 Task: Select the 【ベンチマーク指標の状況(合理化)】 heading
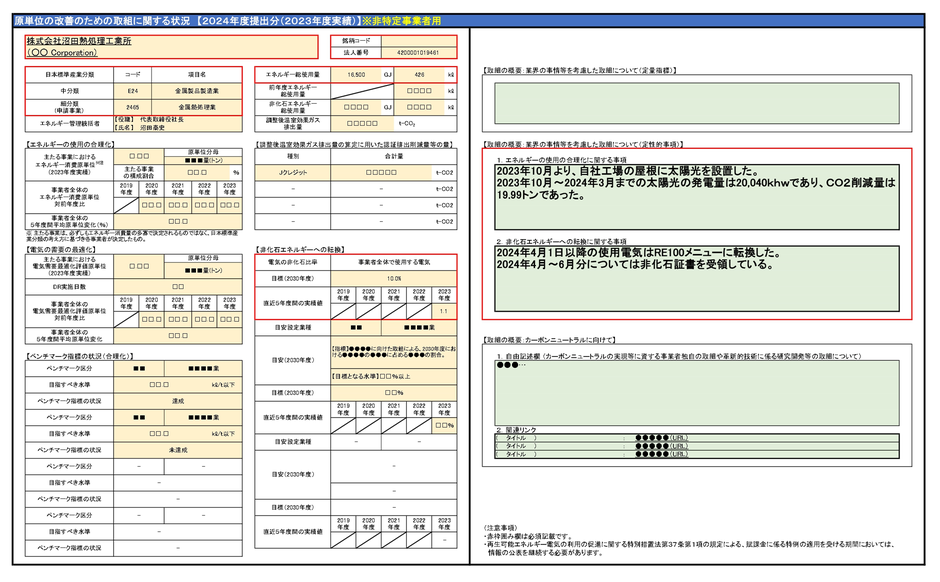click(x=79, y=356)
